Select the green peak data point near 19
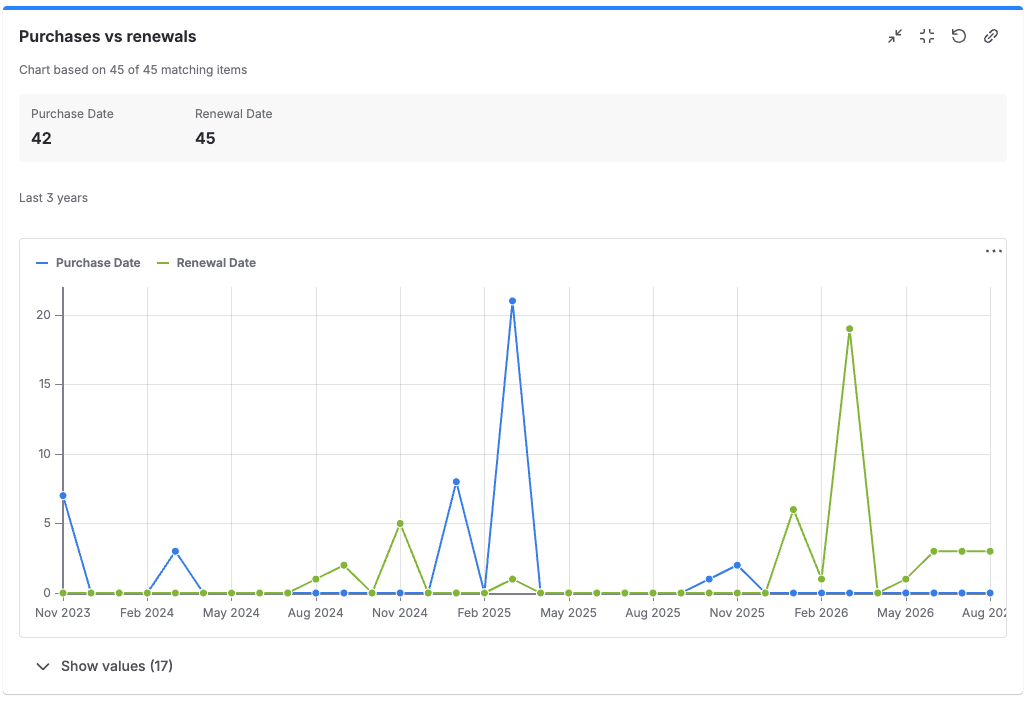 click(x=849, y=329)
